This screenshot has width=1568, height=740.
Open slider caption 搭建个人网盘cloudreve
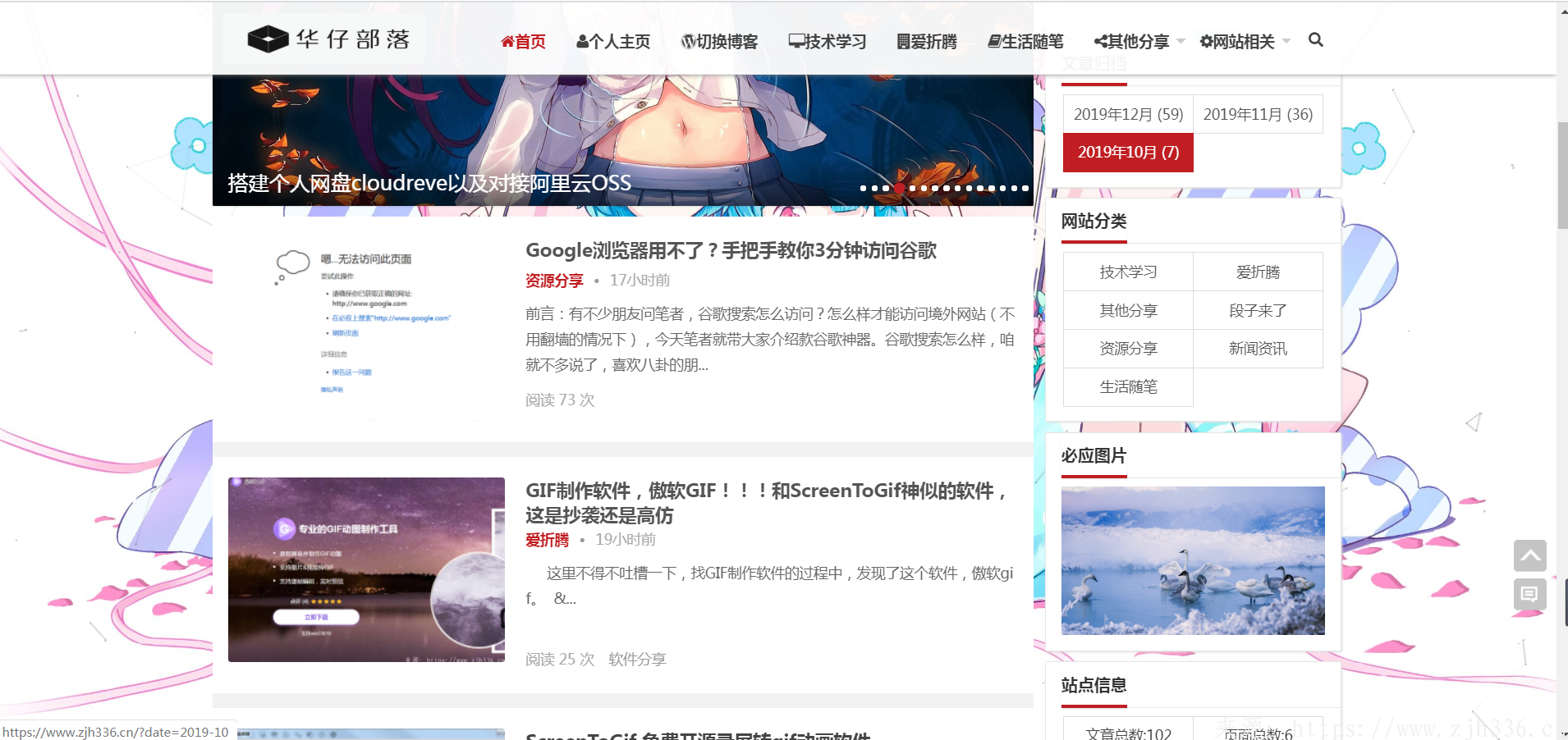[429, 183]
